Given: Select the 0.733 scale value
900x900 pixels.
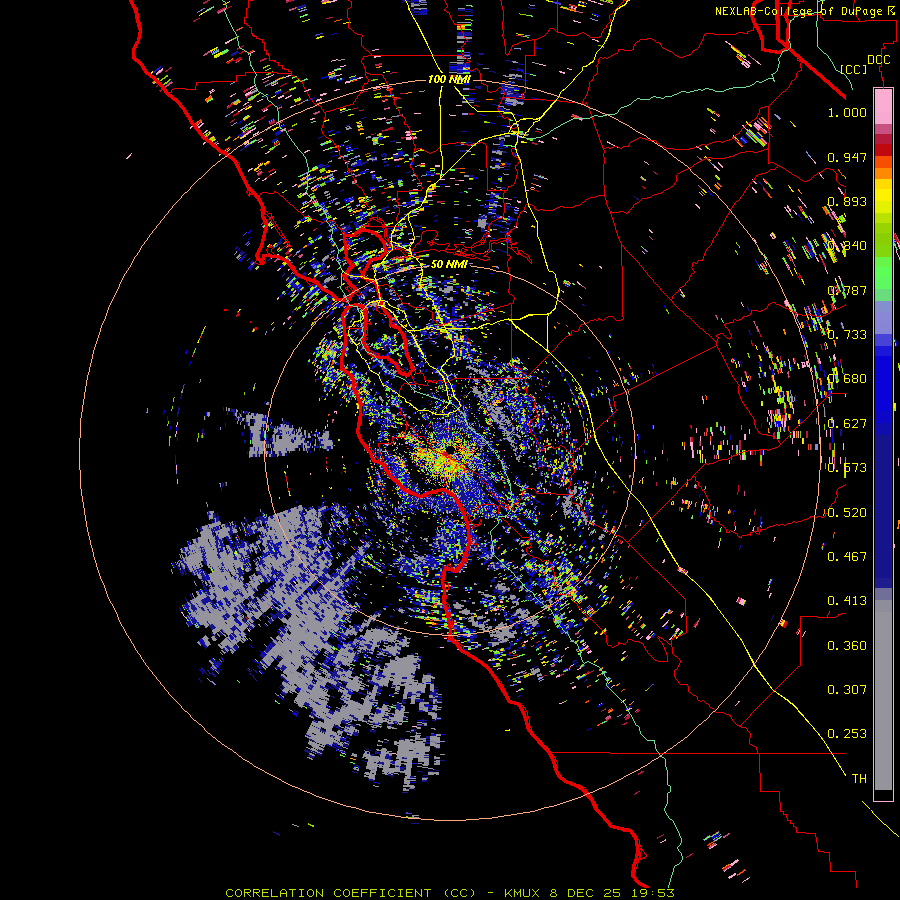Looking at the screenshot, I should [x=847, y=335].
